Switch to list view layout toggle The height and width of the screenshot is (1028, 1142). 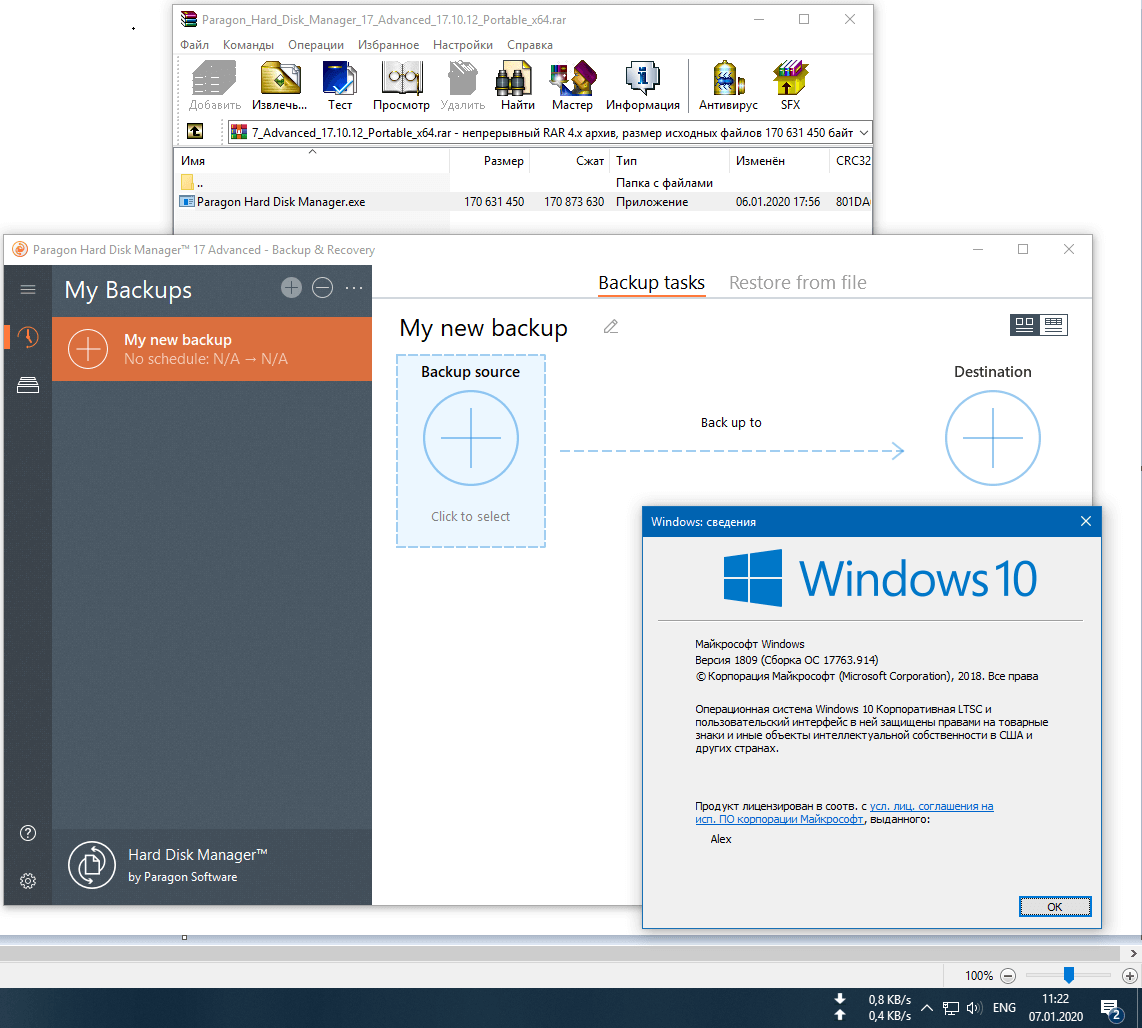1053,324
